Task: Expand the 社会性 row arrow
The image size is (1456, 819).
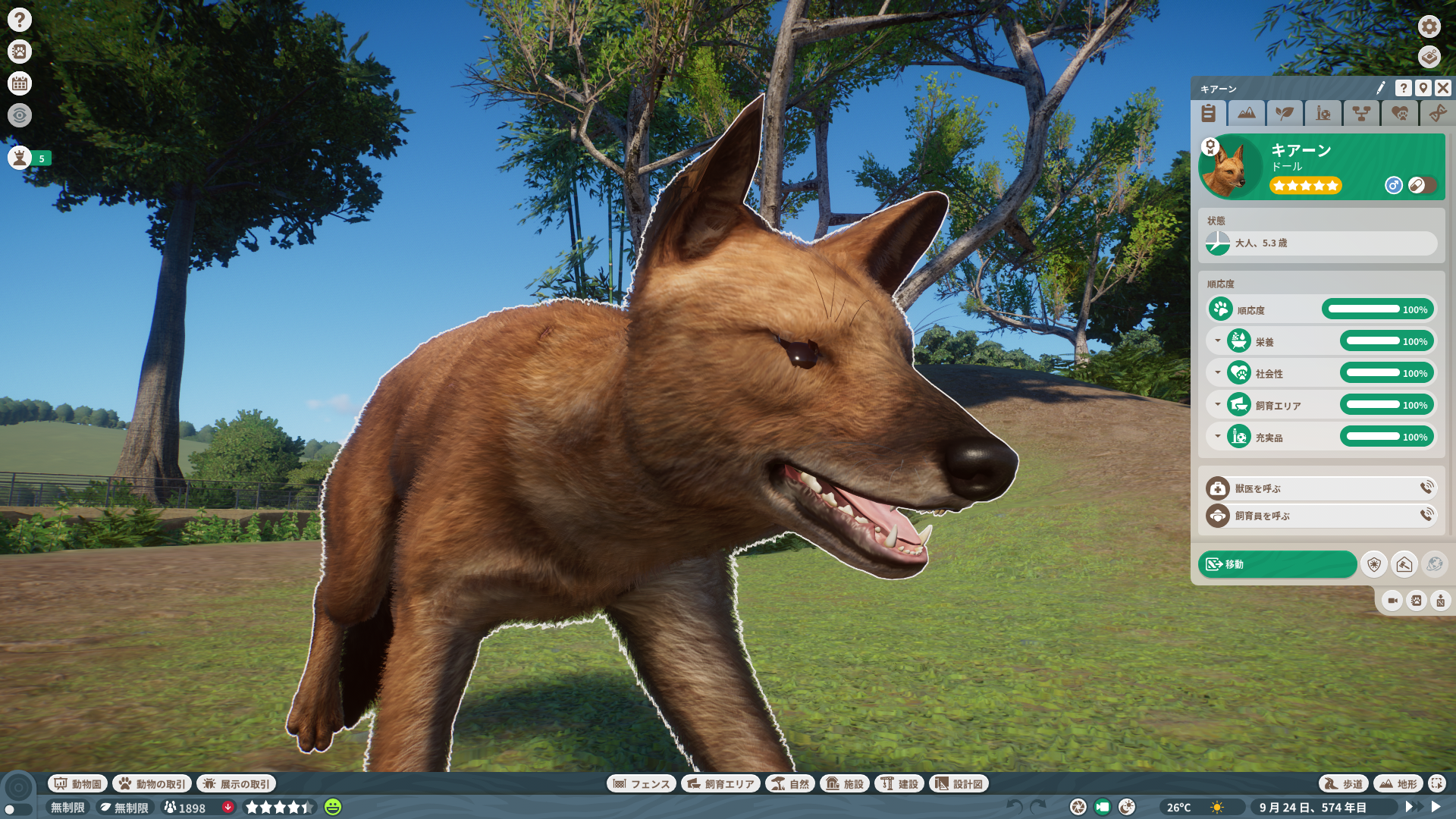Action: [1218, 372]
